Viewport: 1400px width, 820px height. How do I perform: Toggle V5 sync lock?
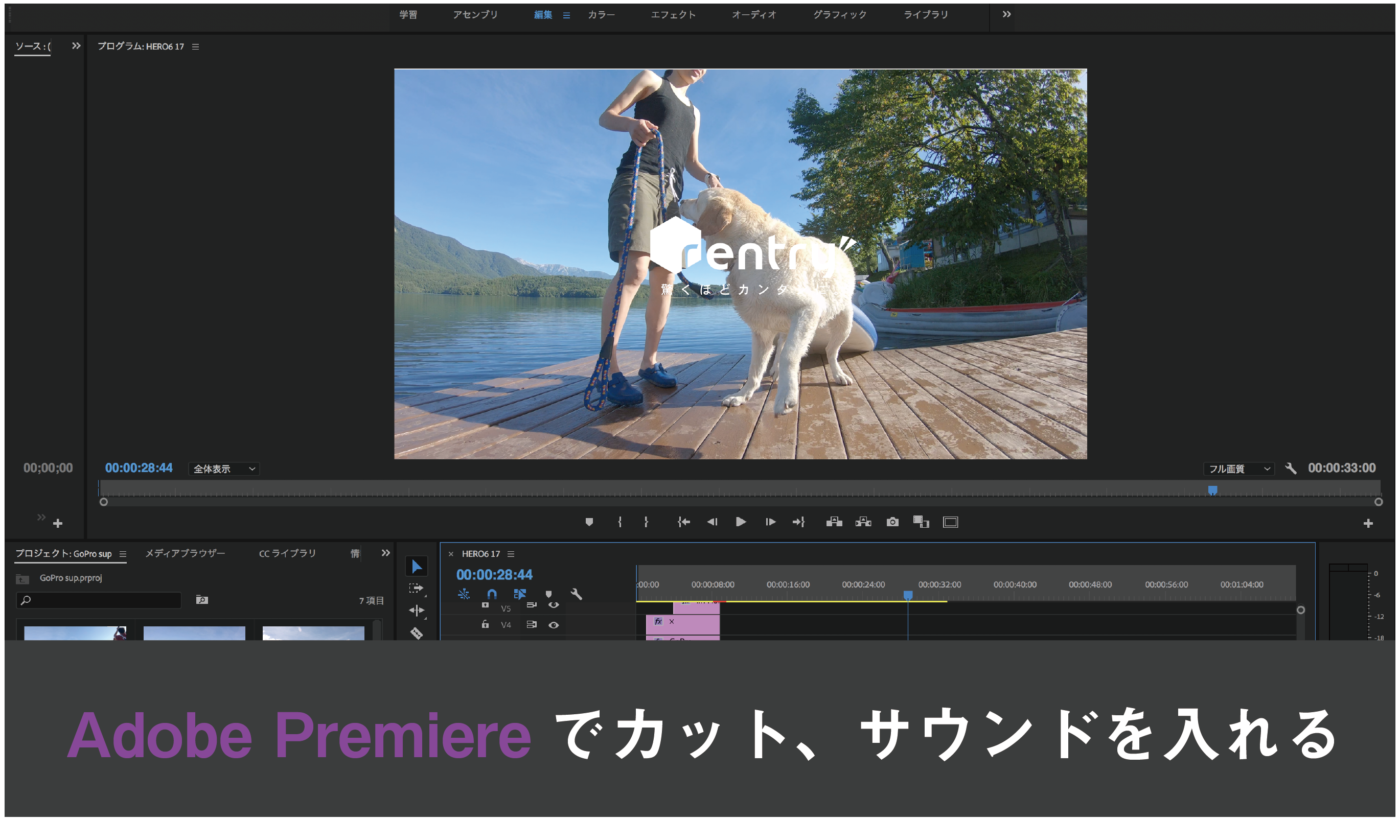pos(532,606)
